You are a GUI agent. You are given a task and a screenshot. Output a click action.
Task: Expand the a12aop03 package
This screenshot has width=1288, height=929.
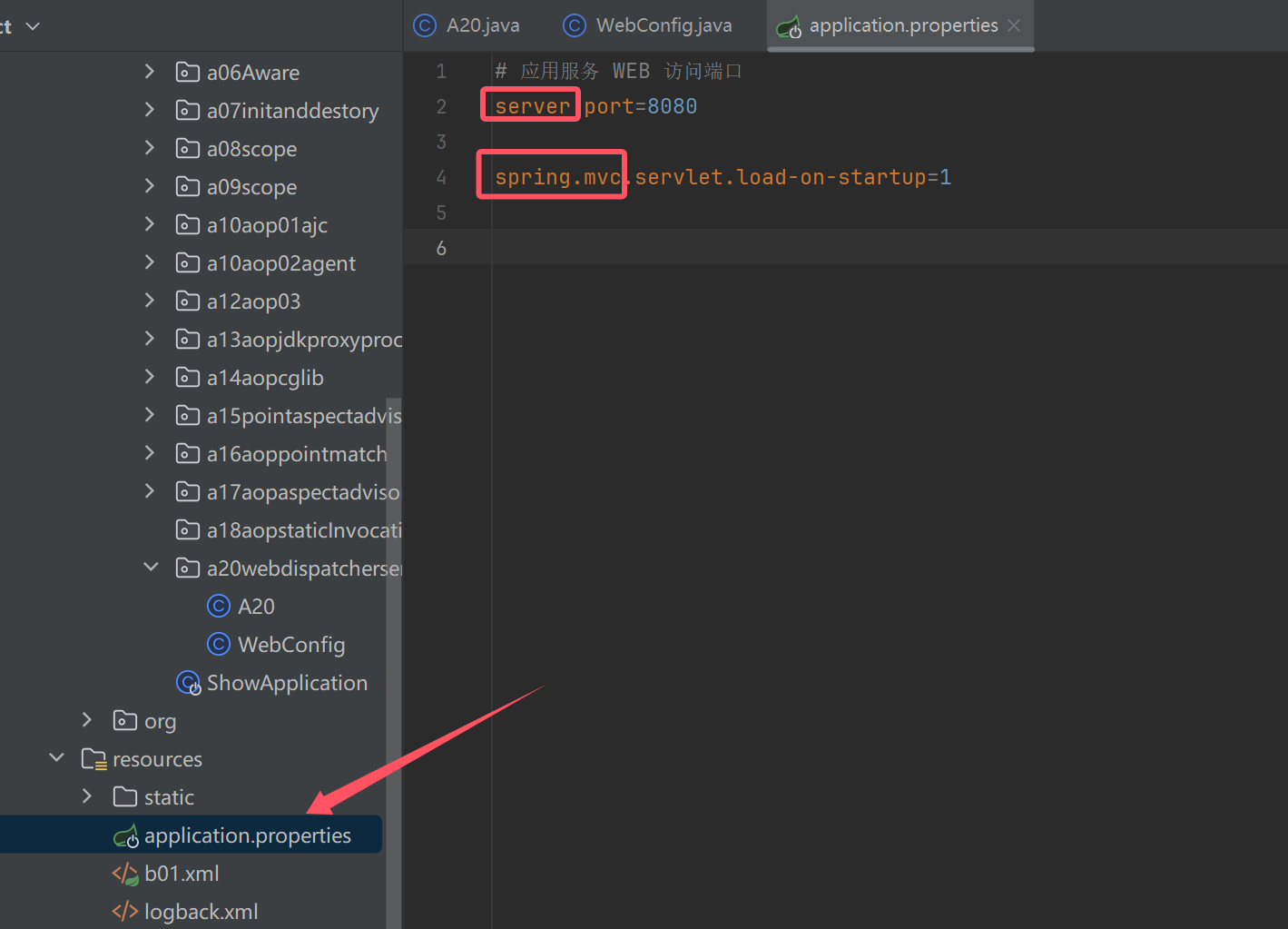pos(150,301)
